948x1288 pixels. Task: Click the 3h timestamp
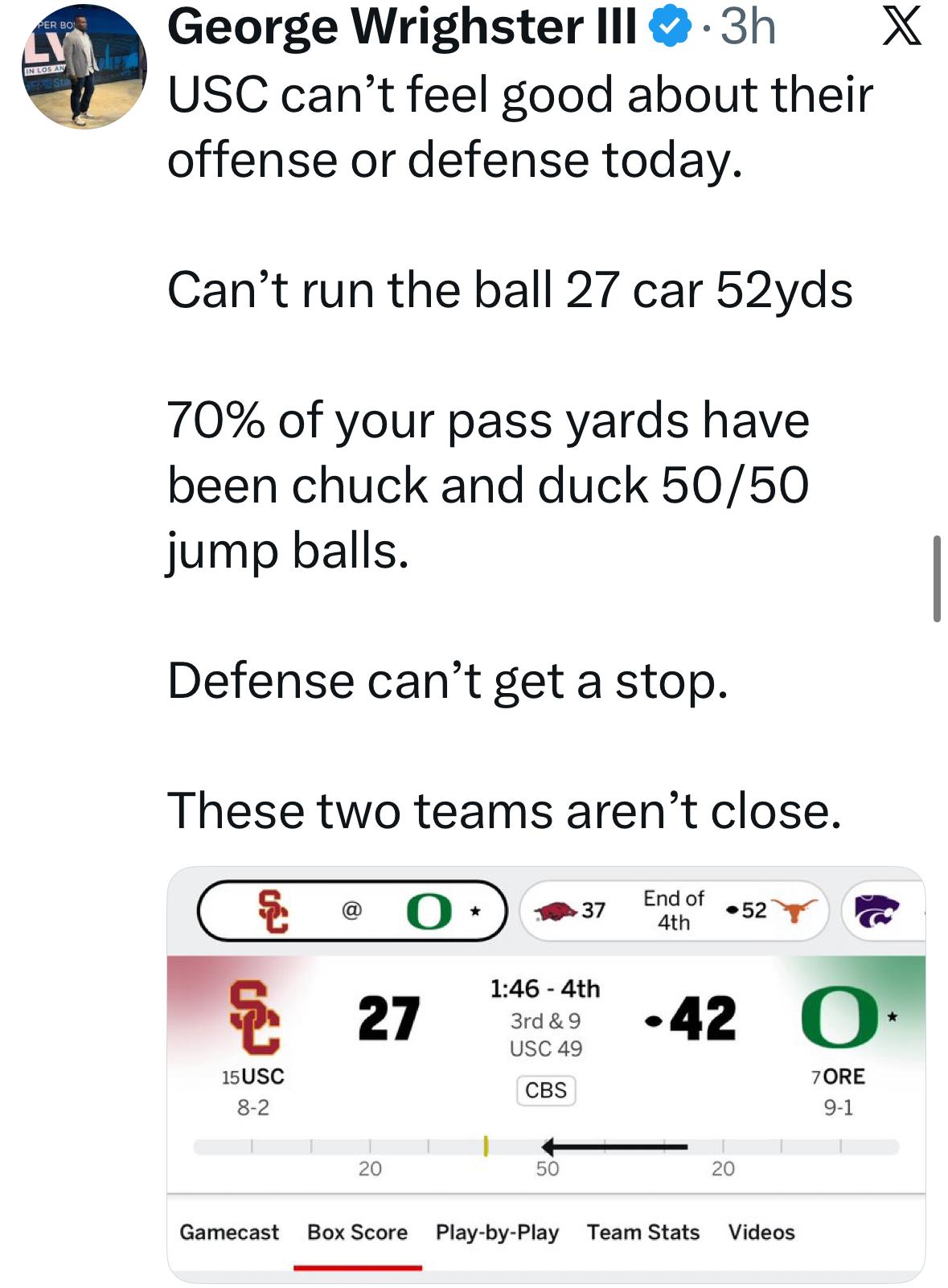747,27
